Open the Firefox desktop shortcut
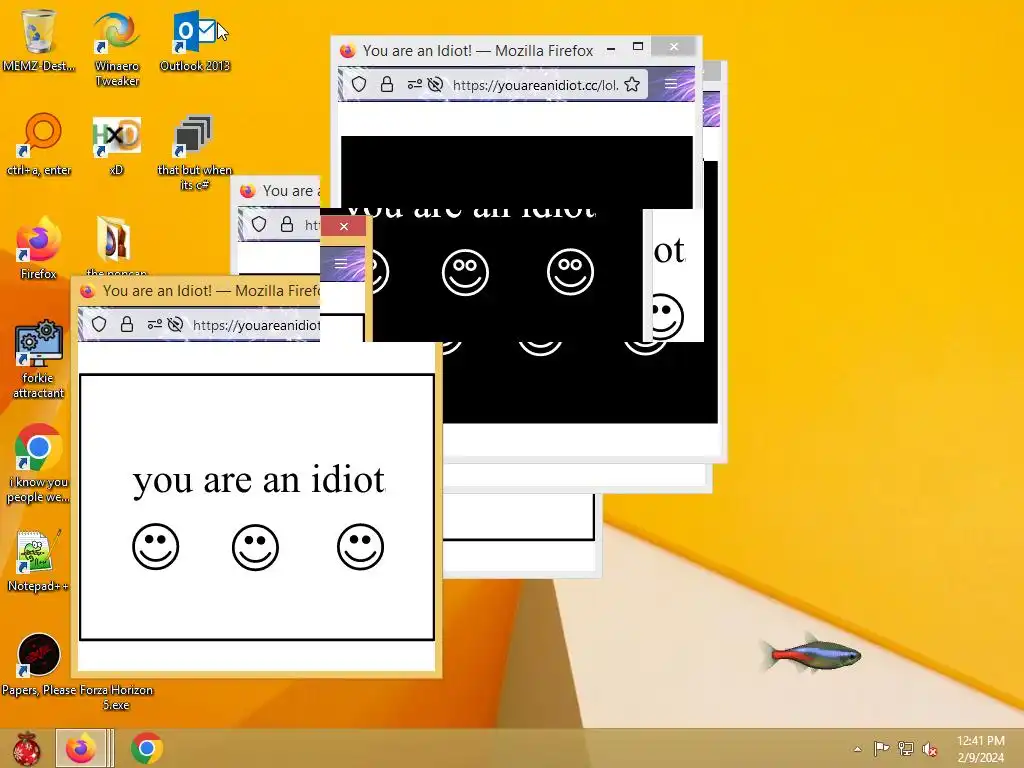 tap(39, 248)
